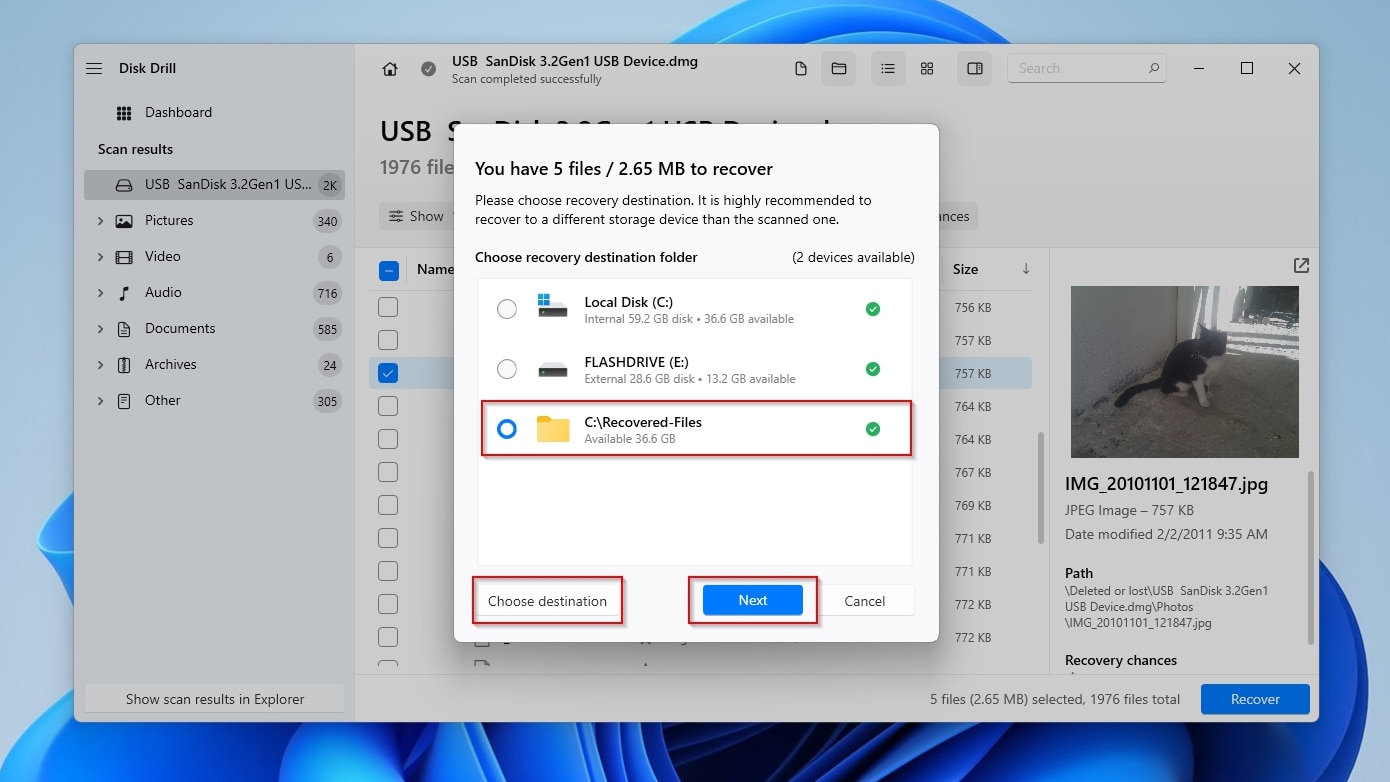1390x782 pixels.
Task: Click green checkmark next to FLASHDRIVE
Action: pos(873,370)
